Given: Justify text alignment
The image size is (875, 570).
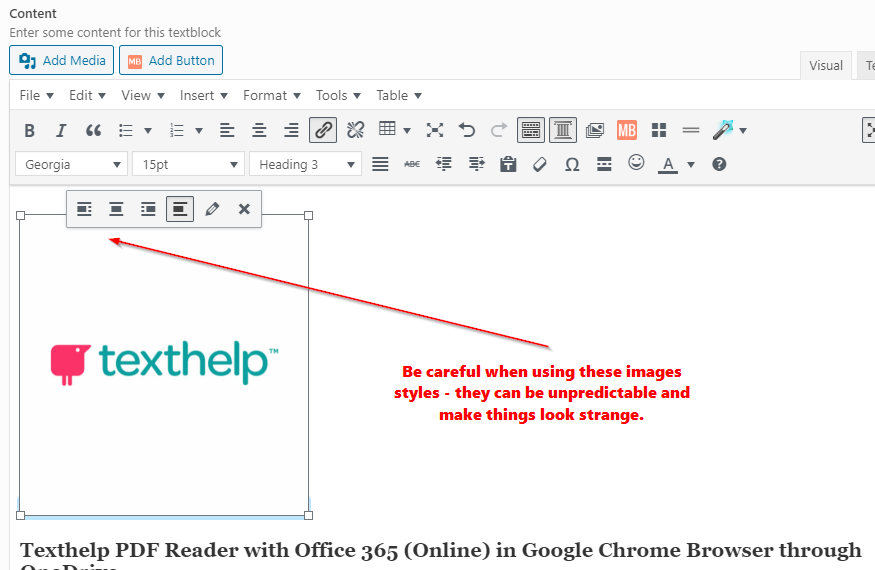Looking at the screenshot, I should tap(380, 164).
